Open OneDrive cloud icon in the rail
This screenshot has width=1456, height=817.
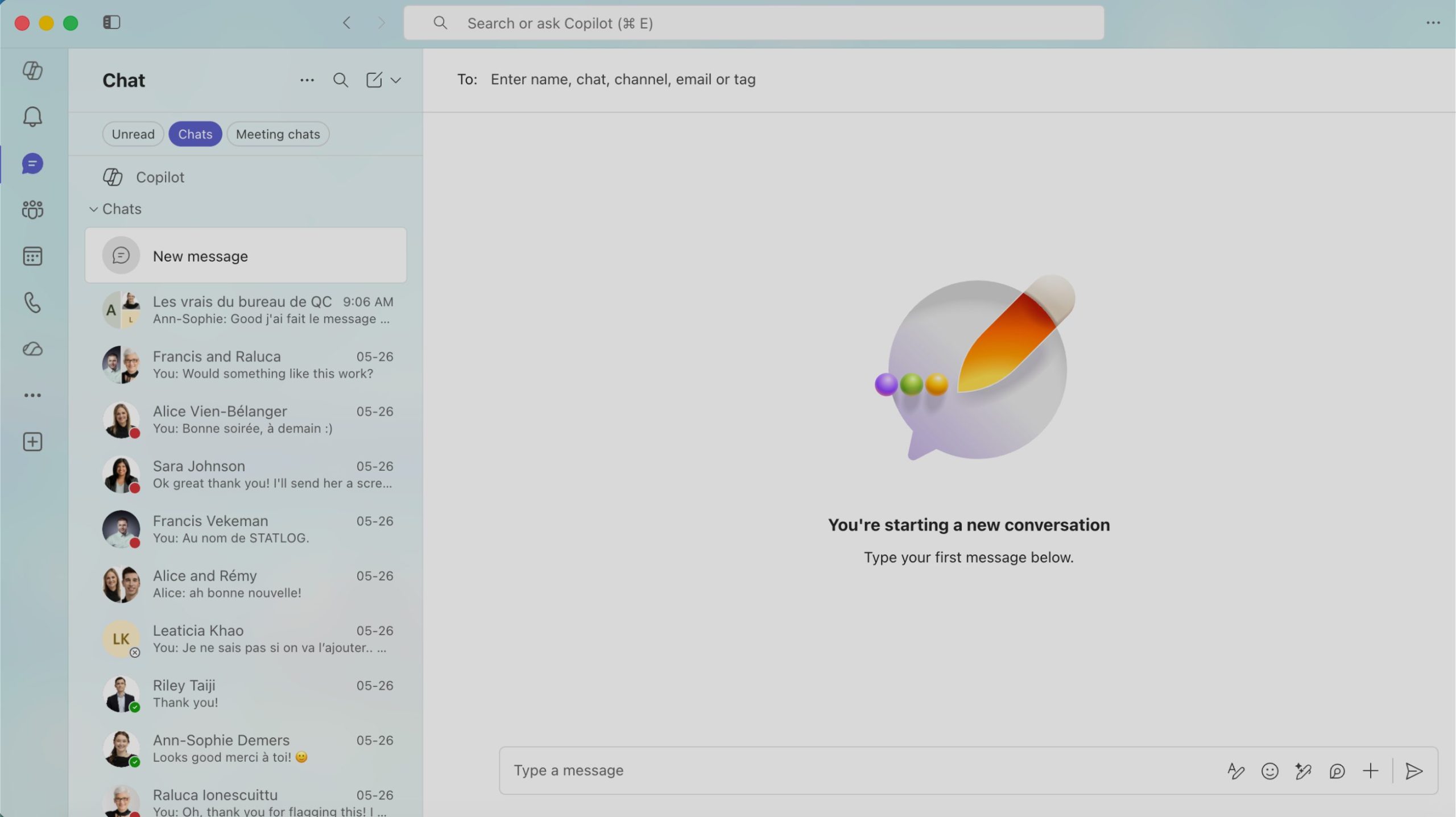point(32,349)
